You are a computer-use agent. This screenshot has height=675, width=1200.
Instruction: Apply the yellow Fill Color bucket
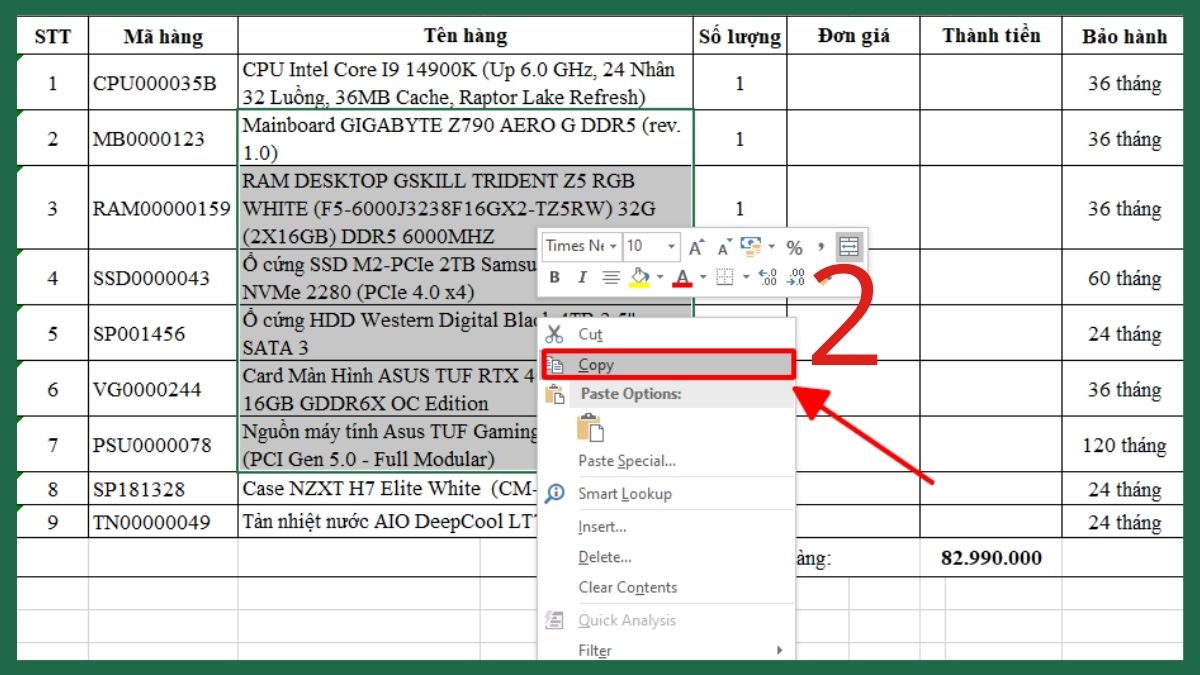[639, 277]
